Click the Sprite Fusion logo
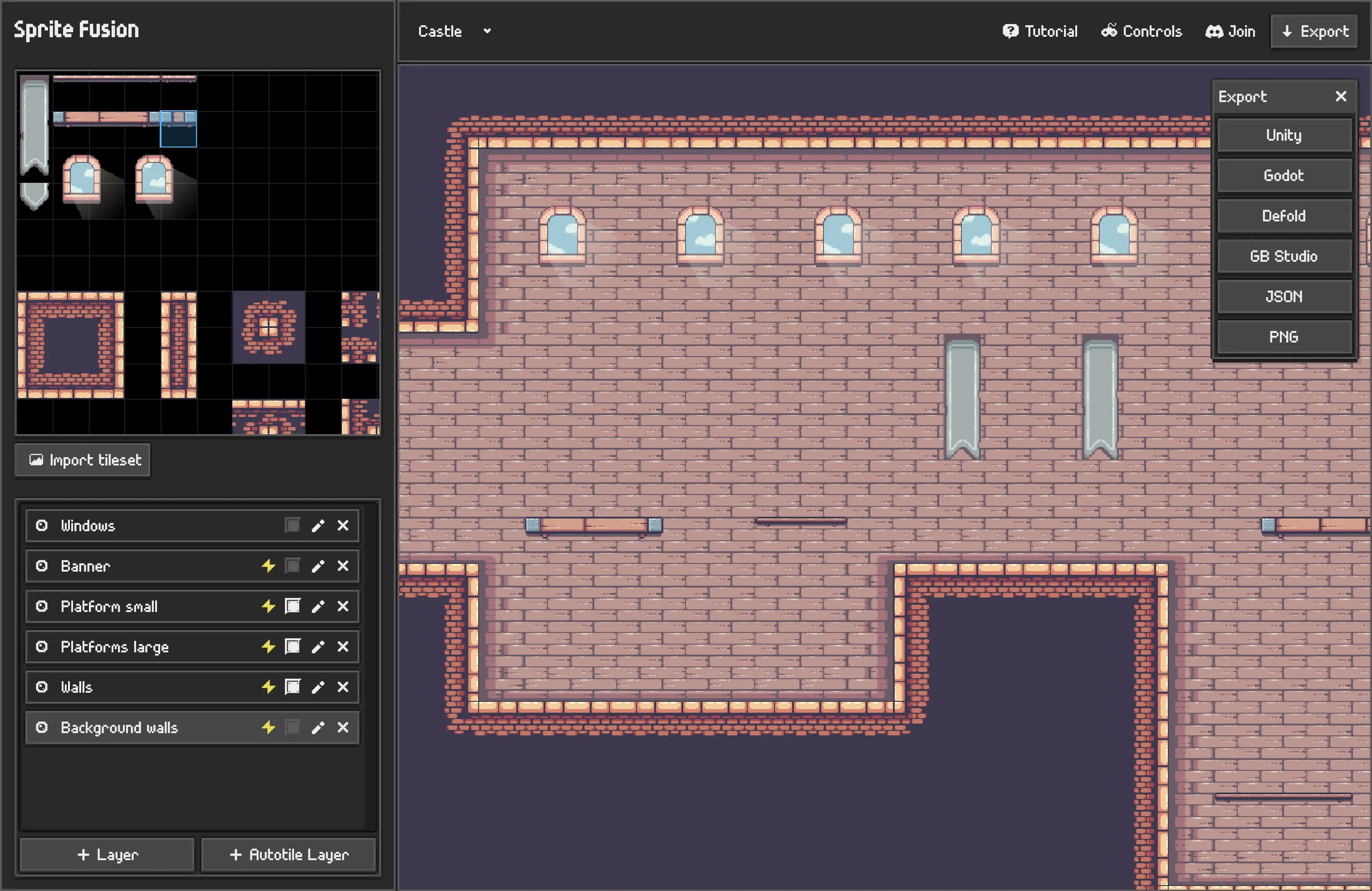The image size is (1372, 891). click(76, 29)
